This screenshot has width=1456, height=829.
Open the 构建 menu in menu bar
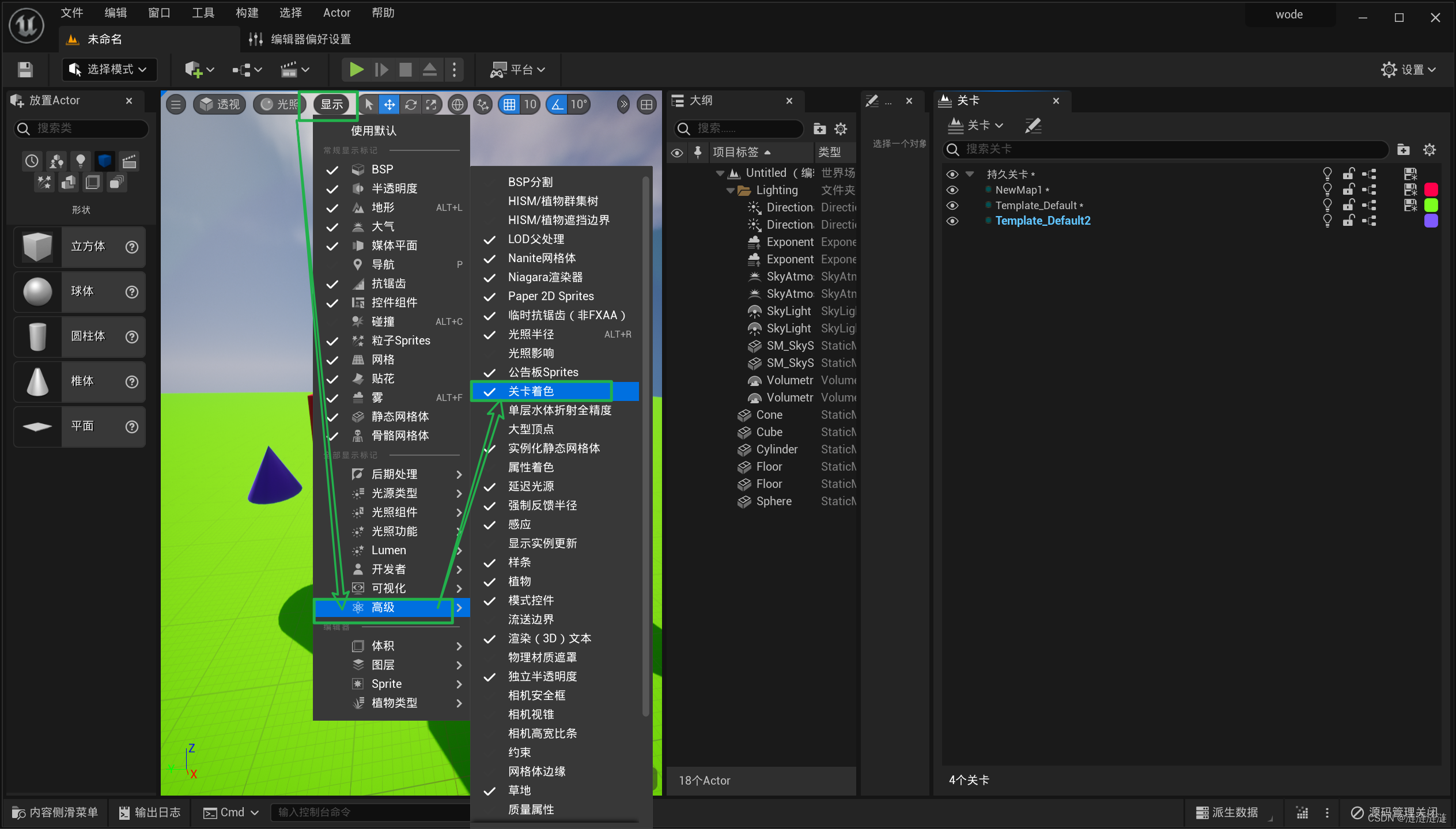click(247, 13)
